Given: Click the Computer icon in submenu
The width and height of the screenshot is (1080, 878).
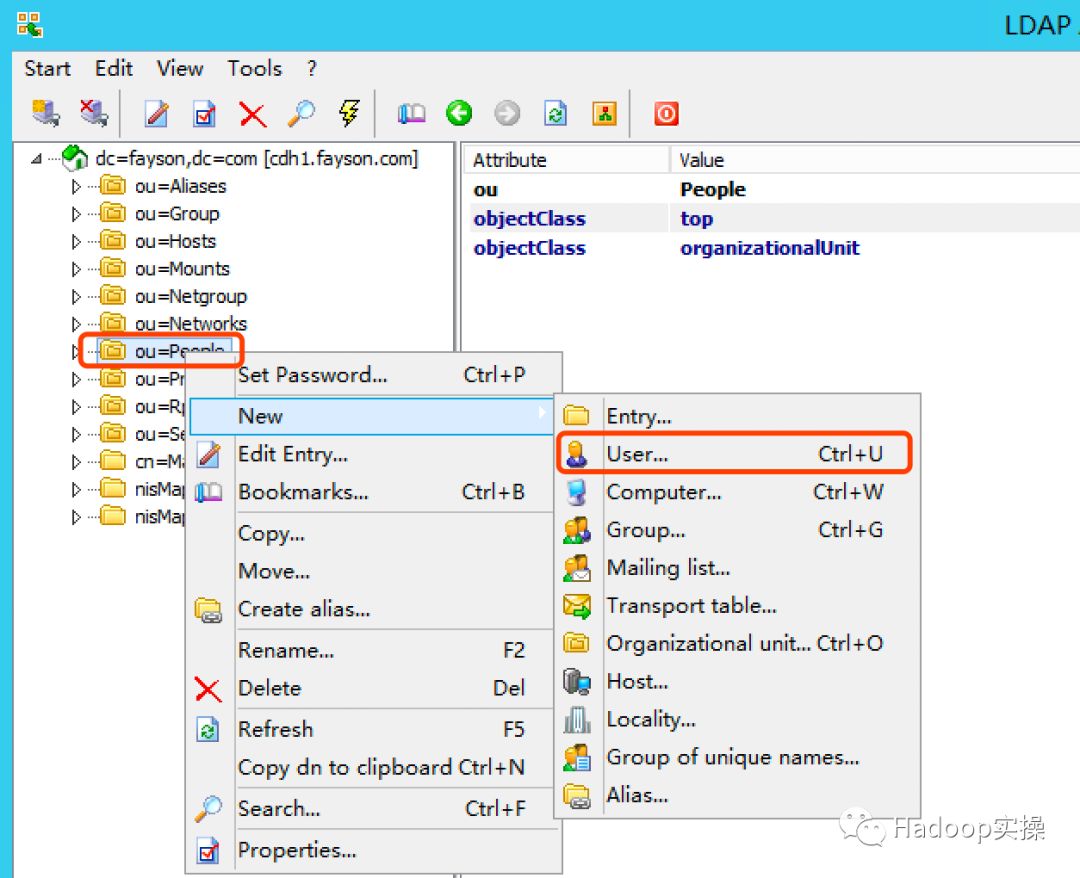Looking at the screenshot, I should click(577, 492).
